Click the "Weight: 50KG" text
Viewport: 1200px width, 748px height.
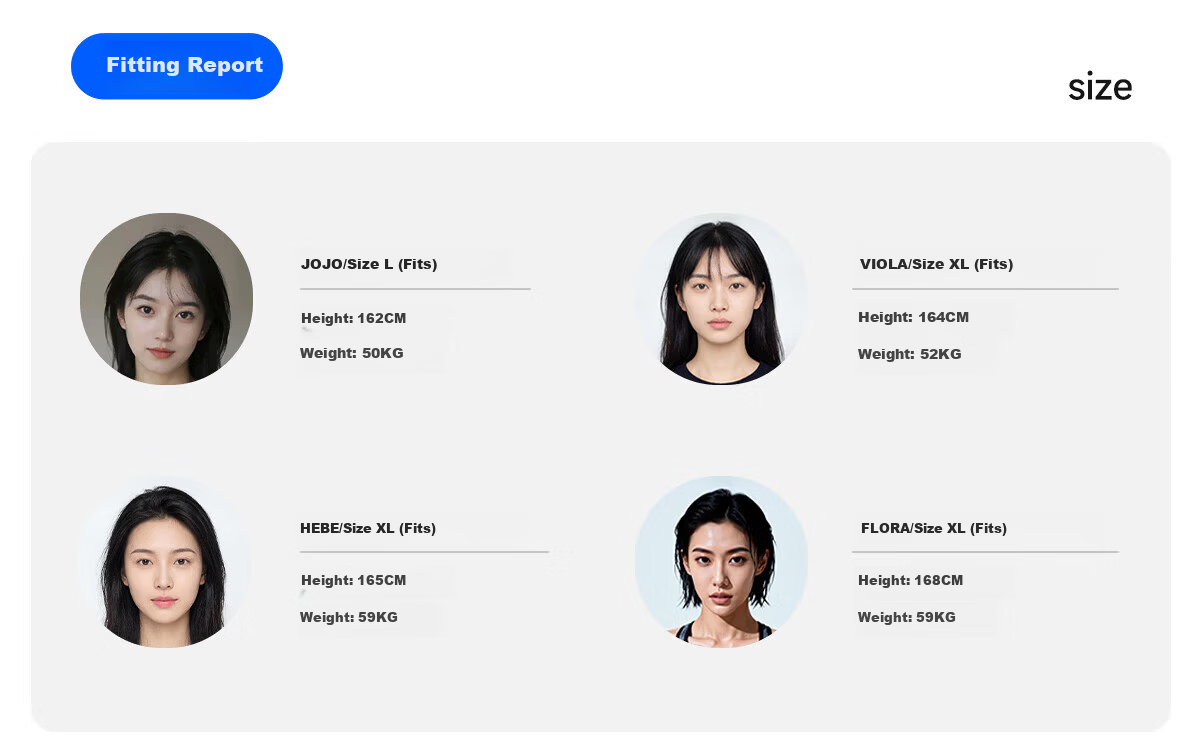click(x=352, y=353)
